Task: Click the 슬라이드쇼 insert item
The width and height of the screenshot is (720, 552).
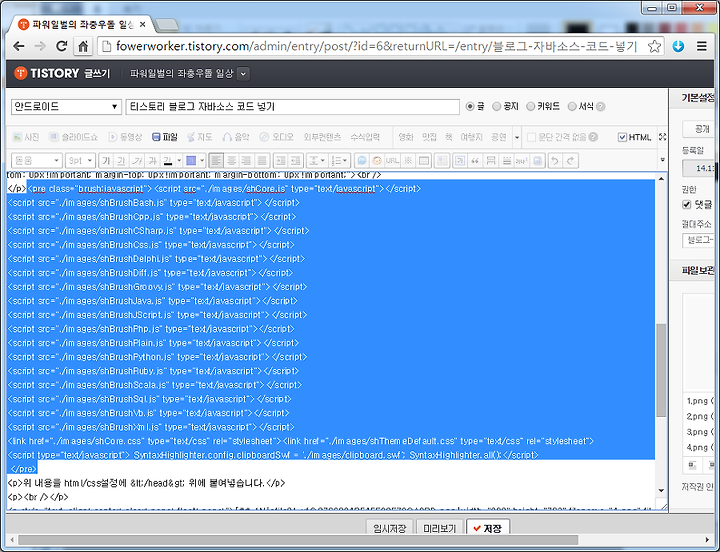Action: (x=73, y=137)
